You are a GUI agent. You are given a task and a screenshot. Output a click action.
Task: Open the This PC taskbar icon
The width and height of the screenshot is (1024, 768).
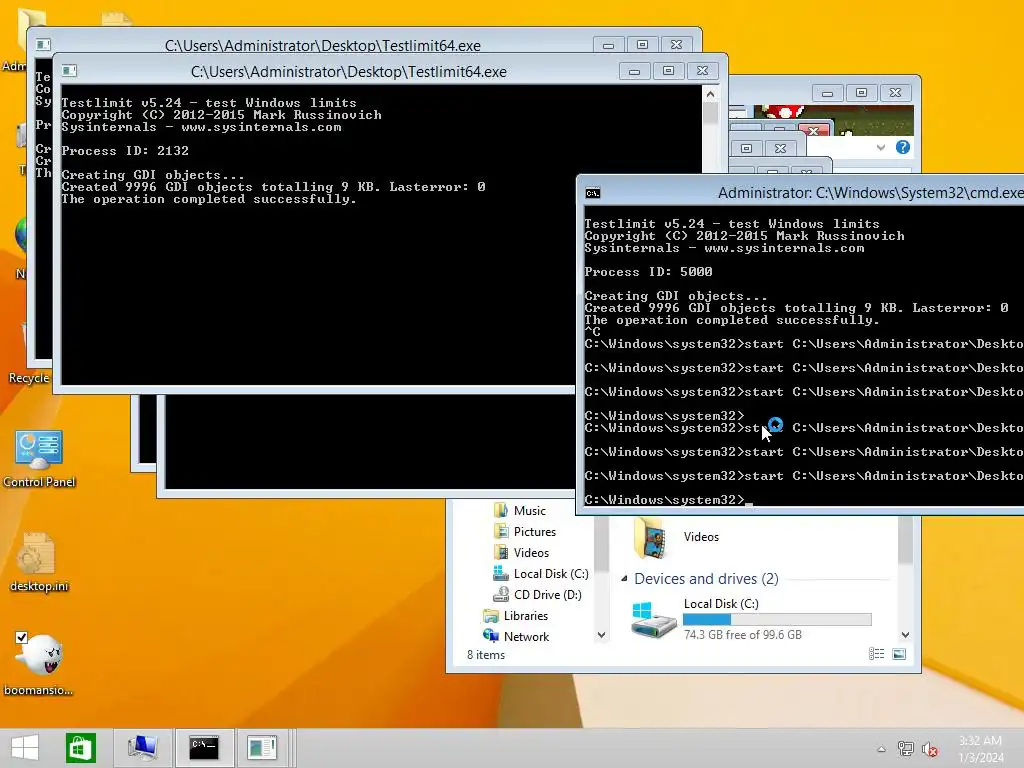[x=142, y=748]
